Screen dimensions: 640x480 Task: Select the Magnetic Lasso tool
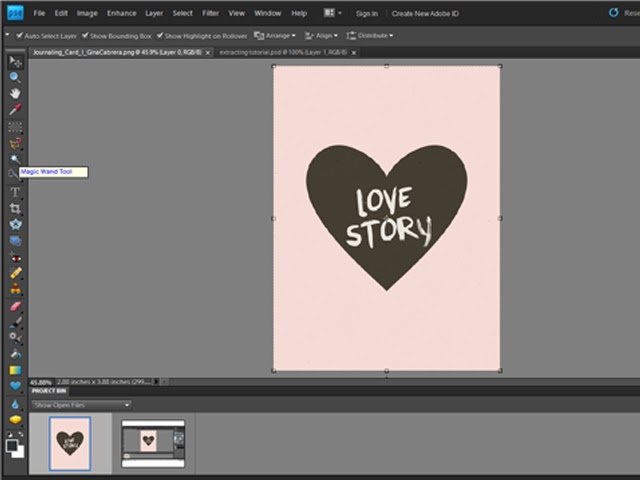[x=15, y=143]
